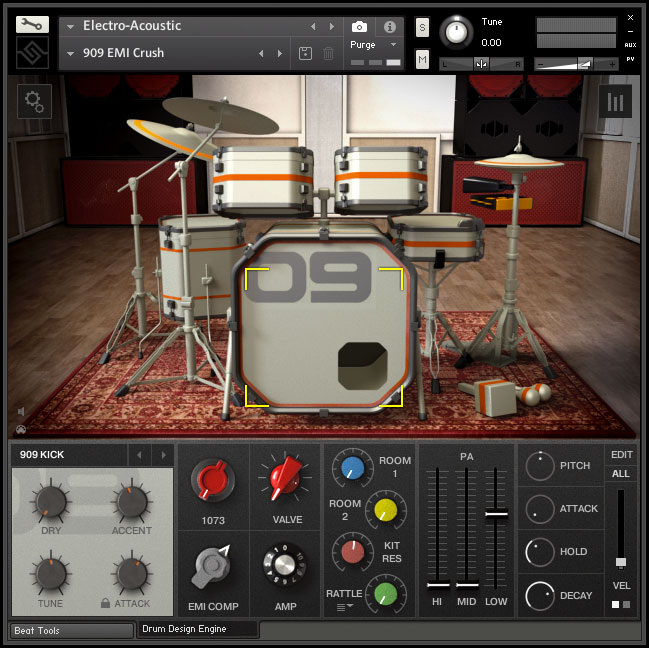This screenshot has width=649, height=648.
Task: Click the PA HI fader
Action: click(x=438, y=585)
